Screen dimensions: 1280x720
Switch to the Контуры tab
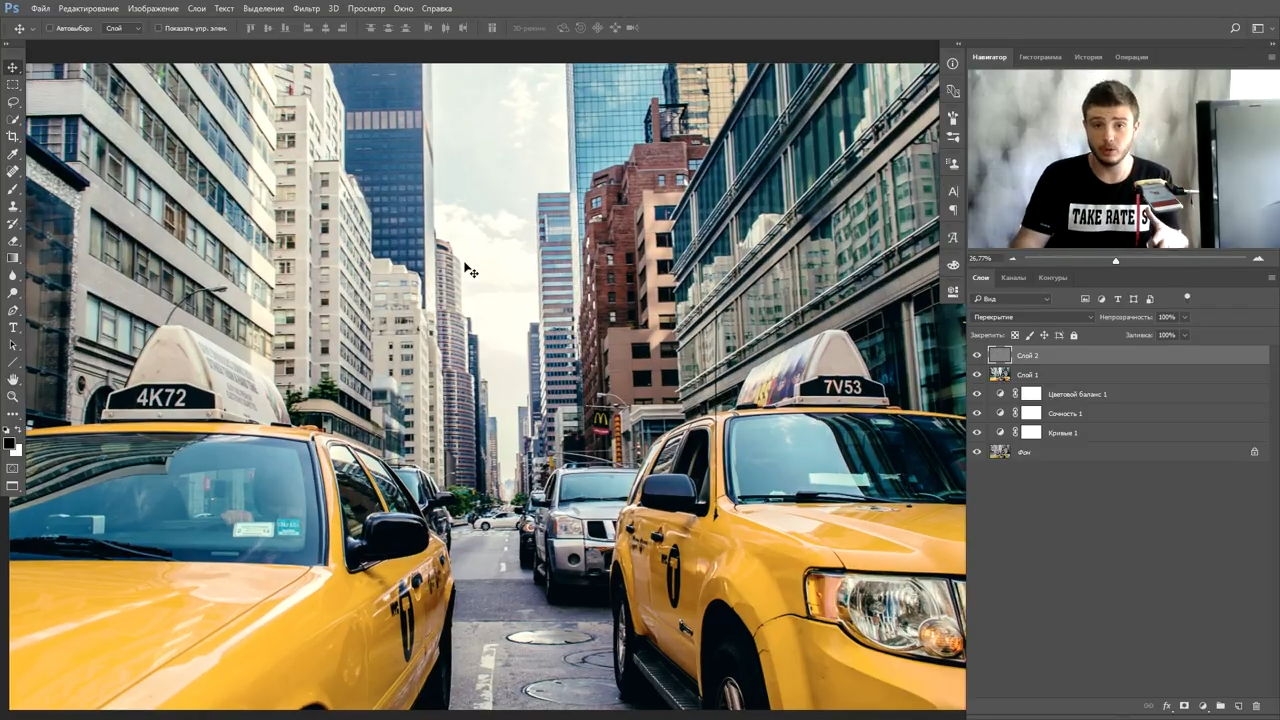(x=1053, y=278)
